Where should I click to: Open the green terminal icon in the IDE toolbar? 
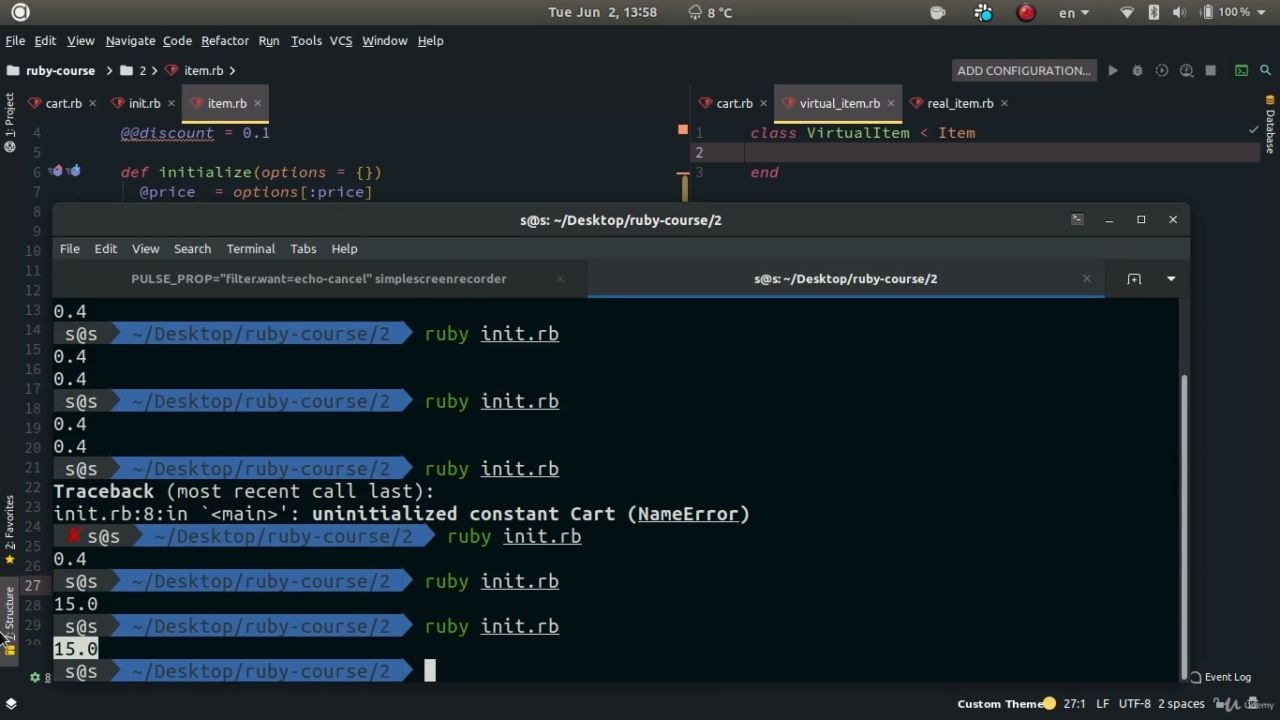1241,71
